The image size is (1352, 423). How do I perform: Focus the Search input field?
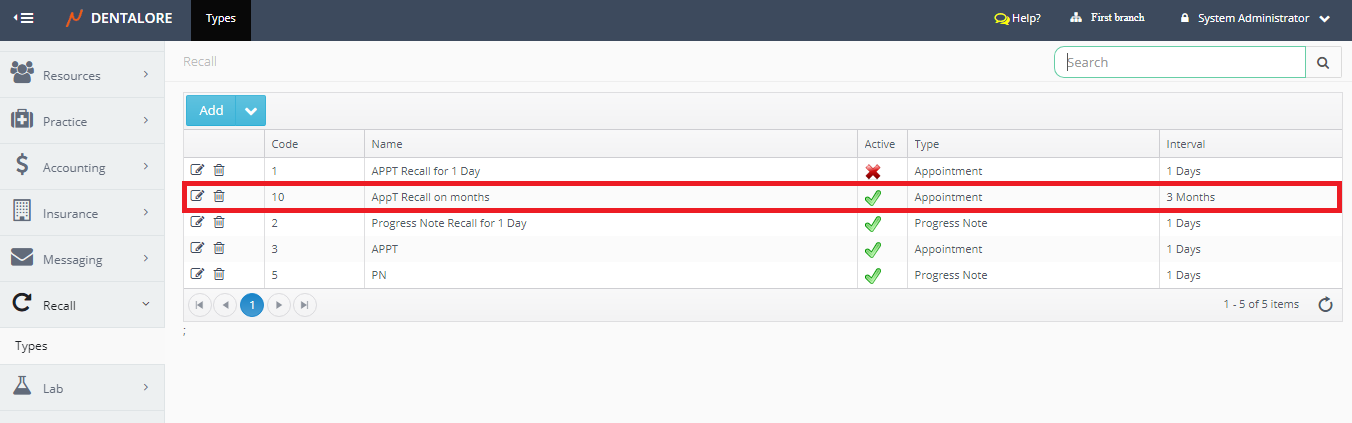tap(1180, 62)
